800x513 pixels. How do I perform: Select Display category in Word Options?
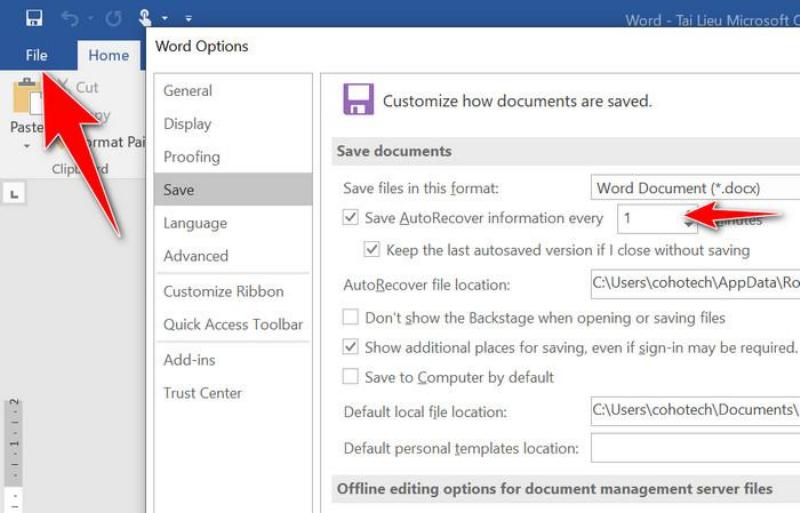pos(233,124)
